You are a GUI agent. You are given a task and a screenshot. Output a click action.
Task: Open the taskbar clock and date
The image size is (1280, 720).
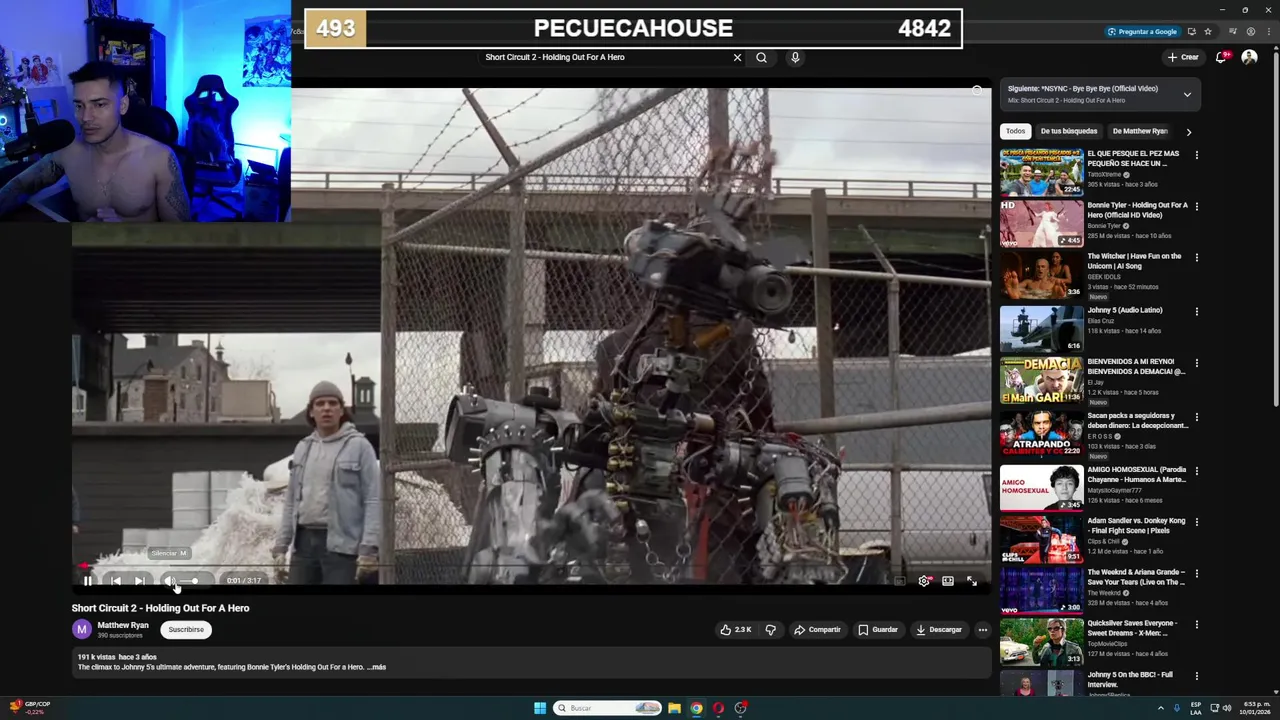tap(1255, 708)
